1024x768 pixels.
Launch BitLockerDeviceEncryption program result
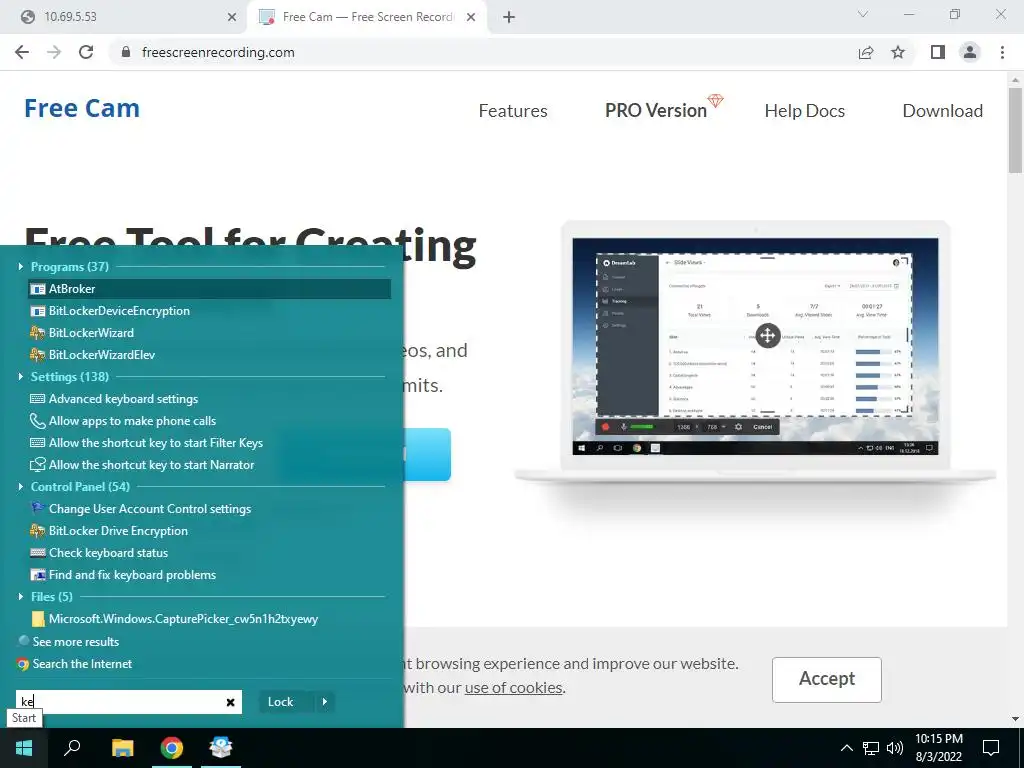(209, 311)
